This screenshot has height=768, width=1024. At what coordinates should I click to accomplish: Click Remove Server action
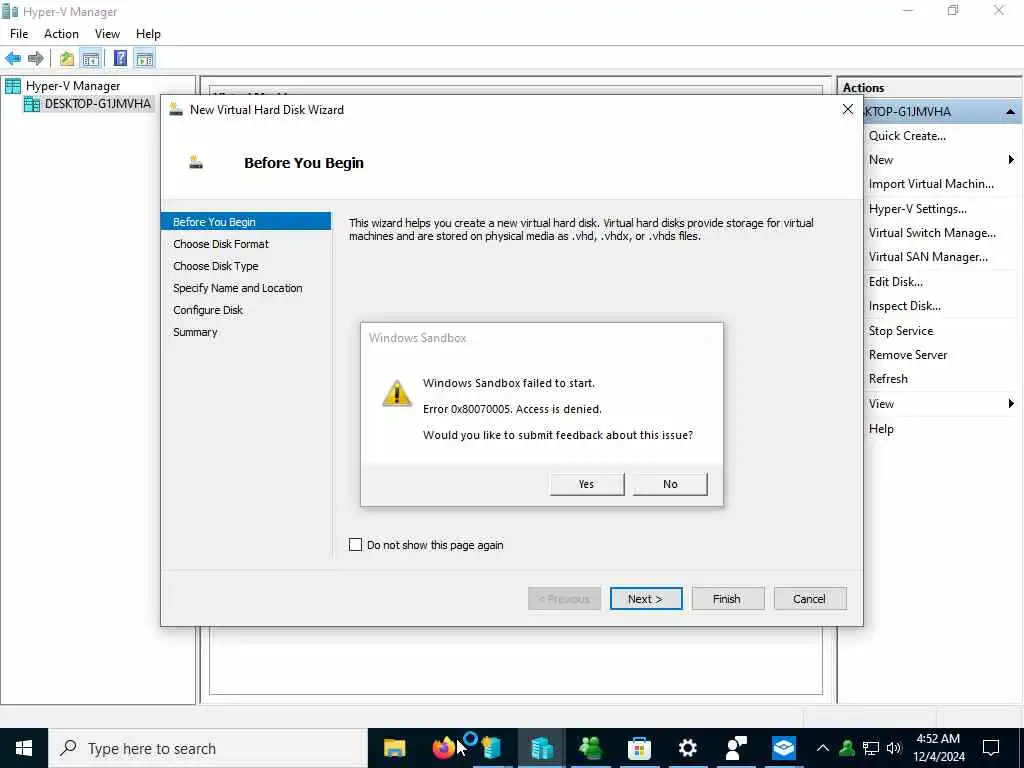click(908, 355)
